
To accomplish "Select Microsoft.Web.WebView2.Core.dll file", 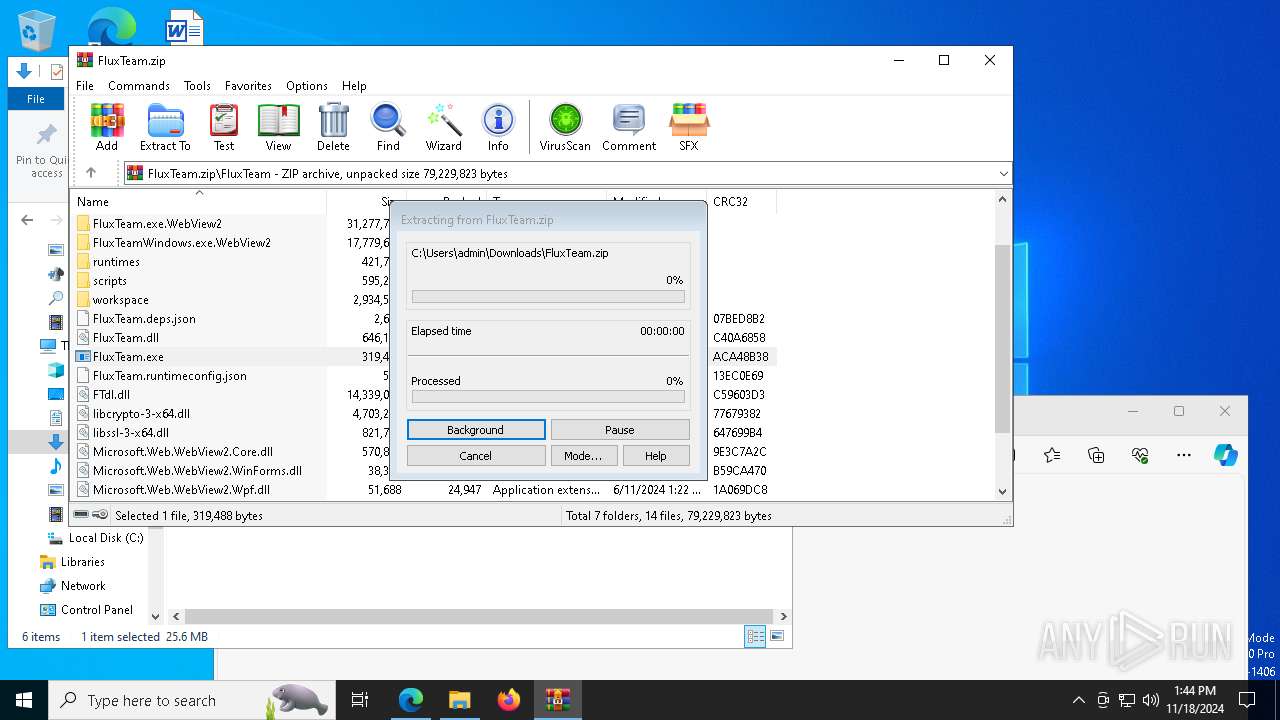I will tap(182, 452).
